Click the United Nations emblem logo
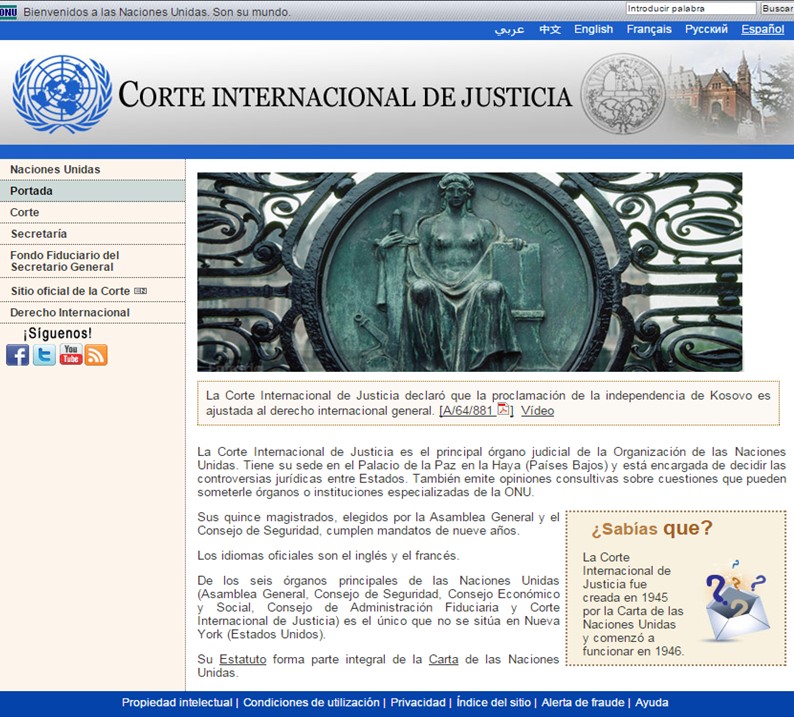794x717 pixels. 62,95
